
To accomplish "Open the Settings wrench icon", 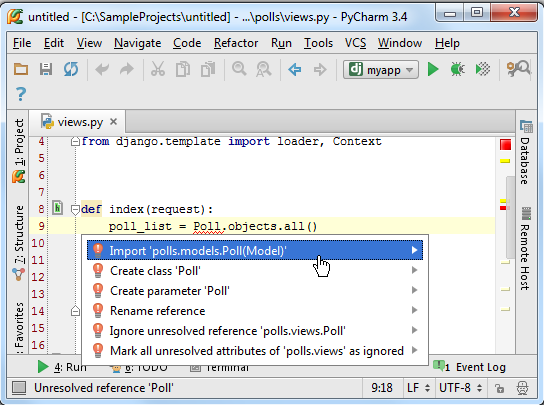I will [518, 69].
